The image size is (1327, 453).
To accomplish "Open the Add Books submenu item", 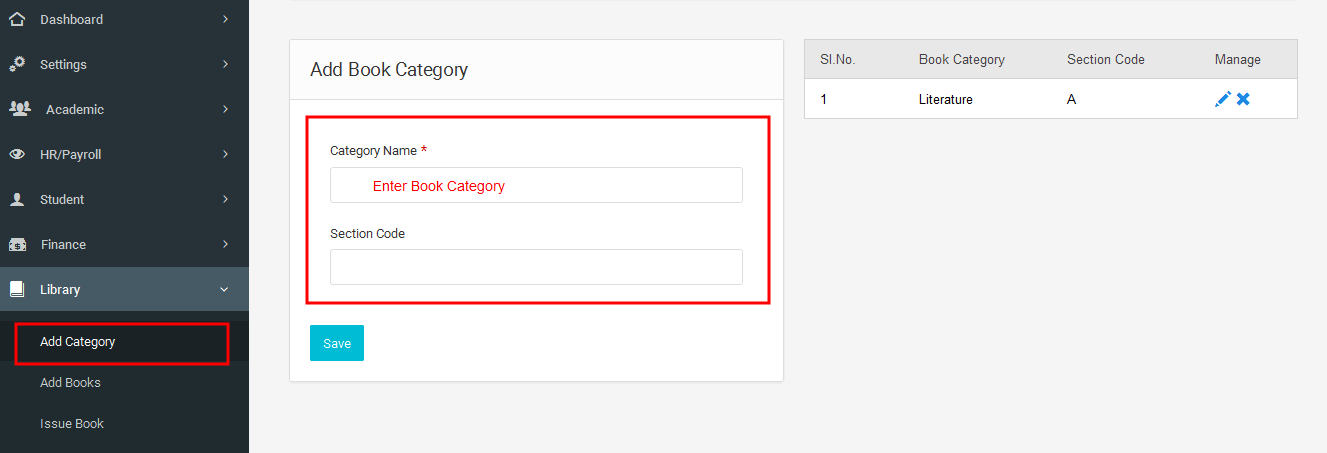I will click(x=70, y=383).
